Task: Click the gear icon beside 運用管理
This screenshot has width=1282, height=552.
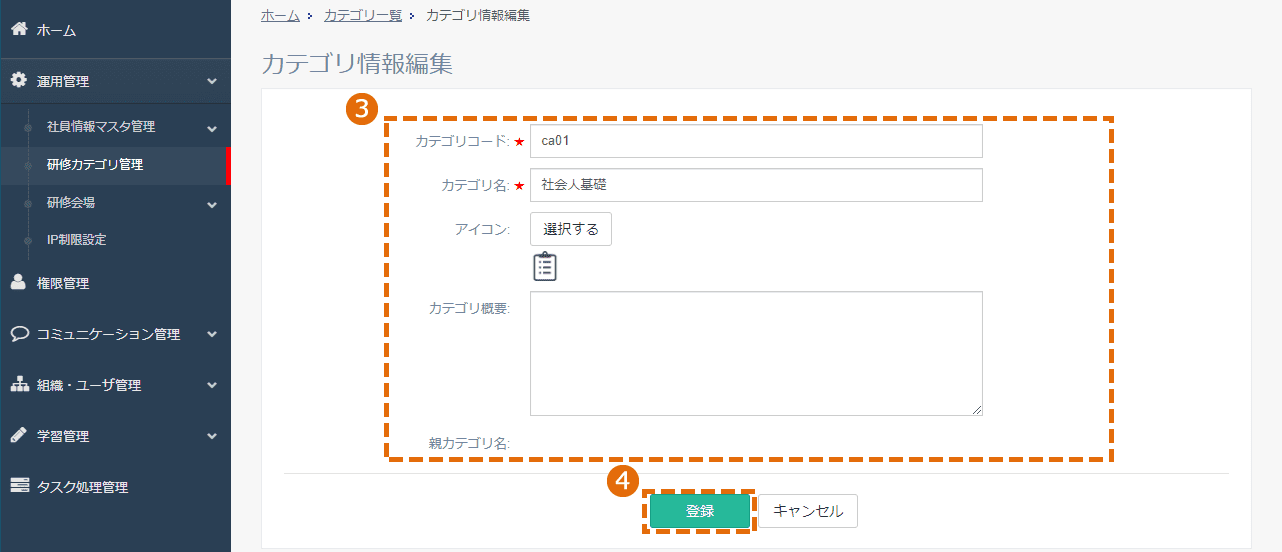Action: (x=18, y=81)
